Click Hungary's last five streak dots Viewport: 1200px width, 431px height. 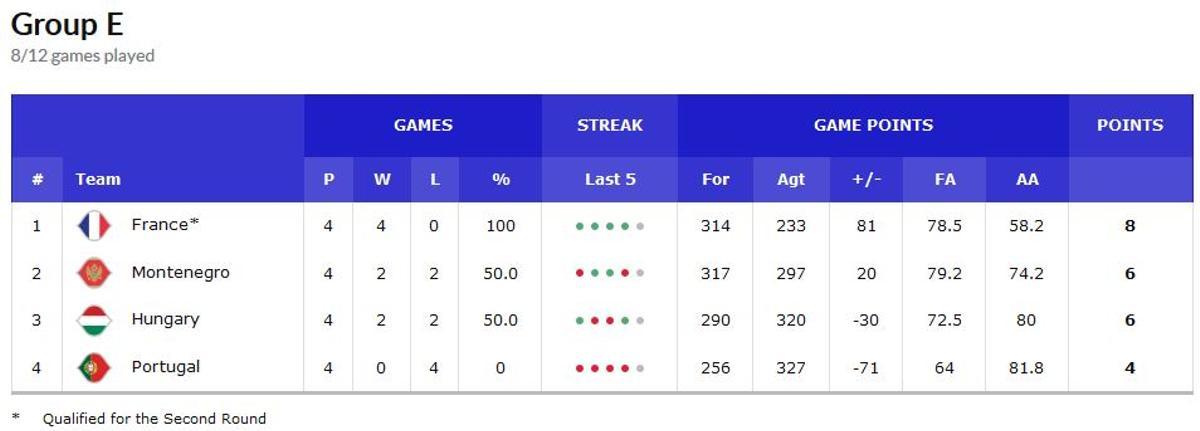(x=609, y=321)
